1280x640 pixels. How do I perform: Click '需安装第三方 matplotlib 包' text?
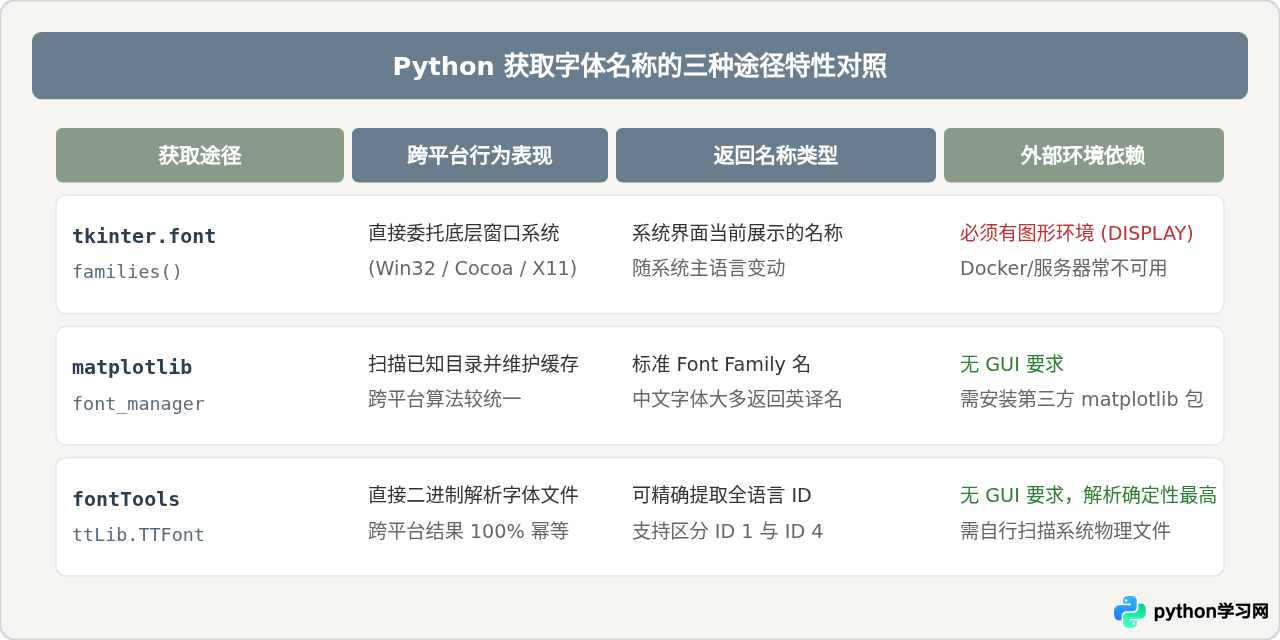coord(1082,399)
